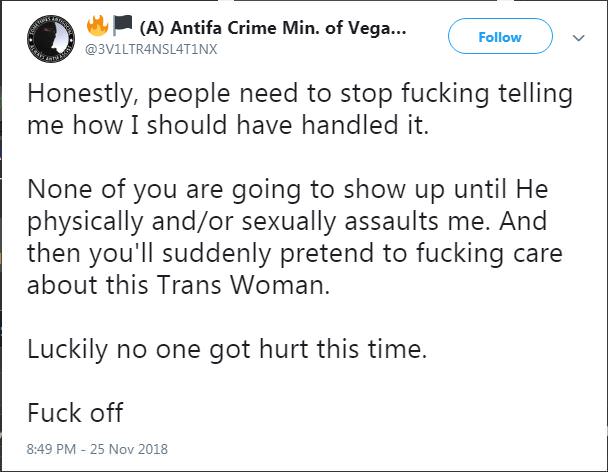Click the words 'Trans Woman' in tweet
The width and height of the screenshot is (608, 472).
pos(244,285)
